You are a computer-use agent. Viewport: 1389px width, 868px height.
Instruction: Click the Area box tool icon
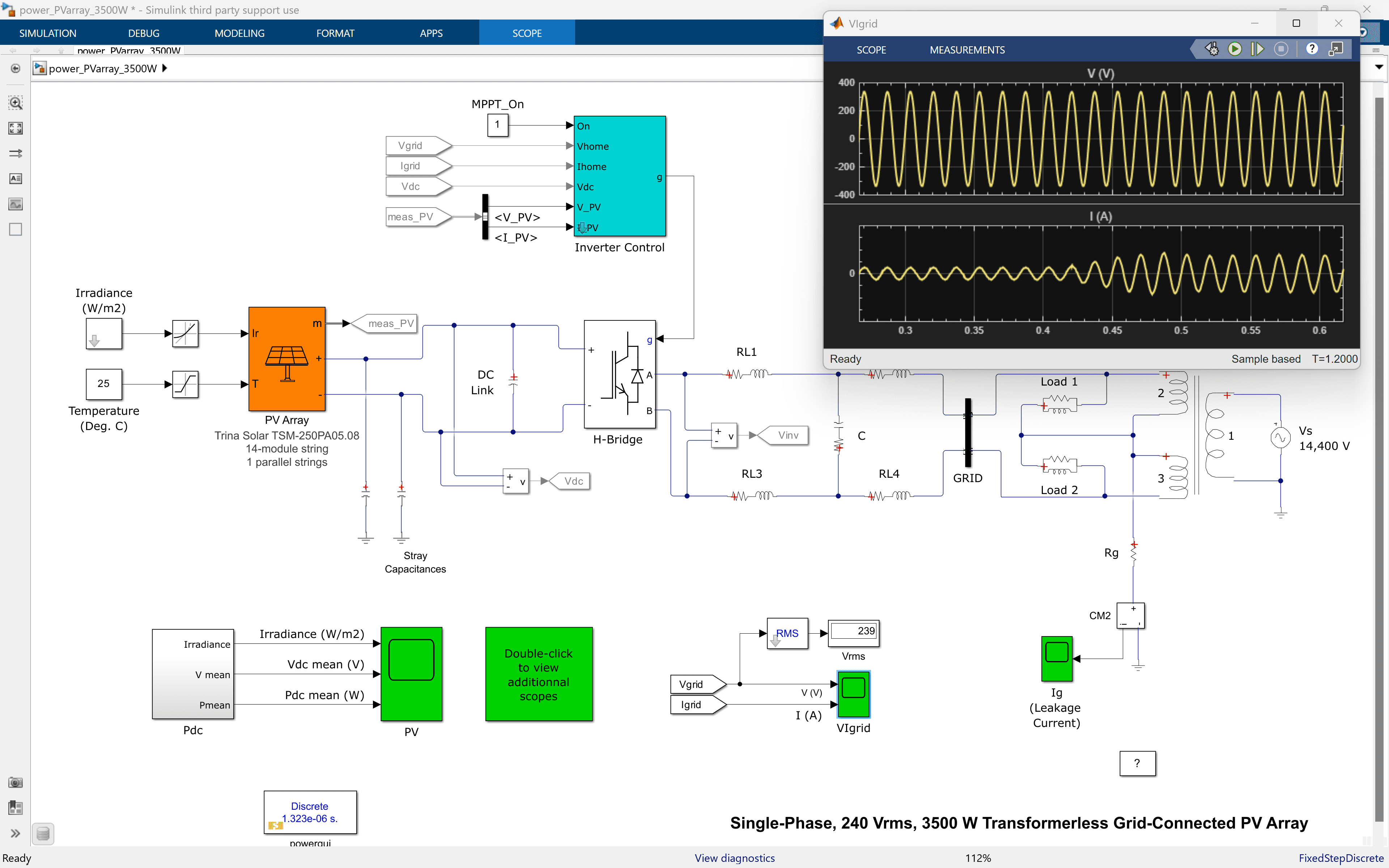pos(16,229)
